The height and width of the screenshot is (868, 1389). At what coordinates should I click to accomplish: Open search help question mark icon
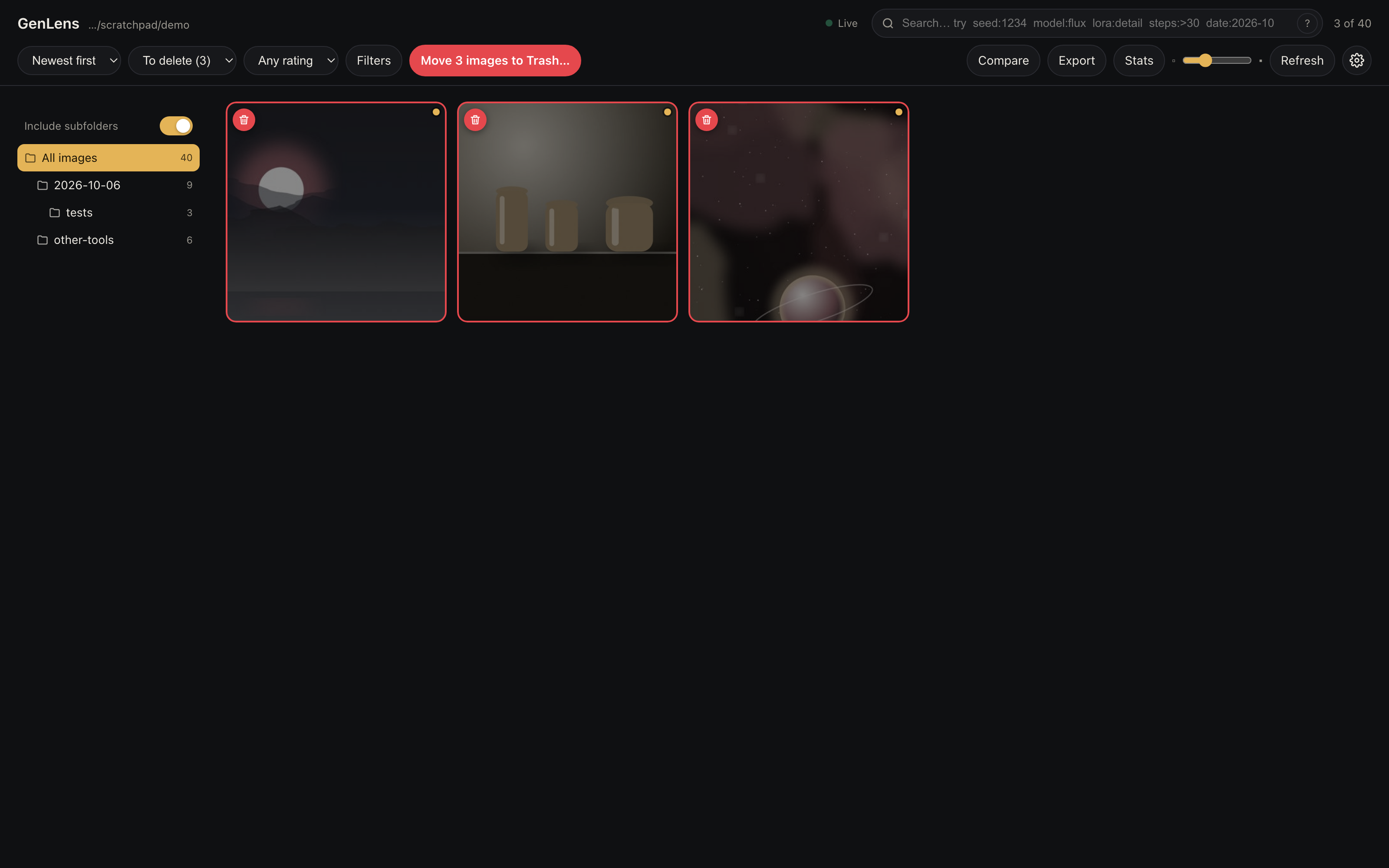point(1307,23)
